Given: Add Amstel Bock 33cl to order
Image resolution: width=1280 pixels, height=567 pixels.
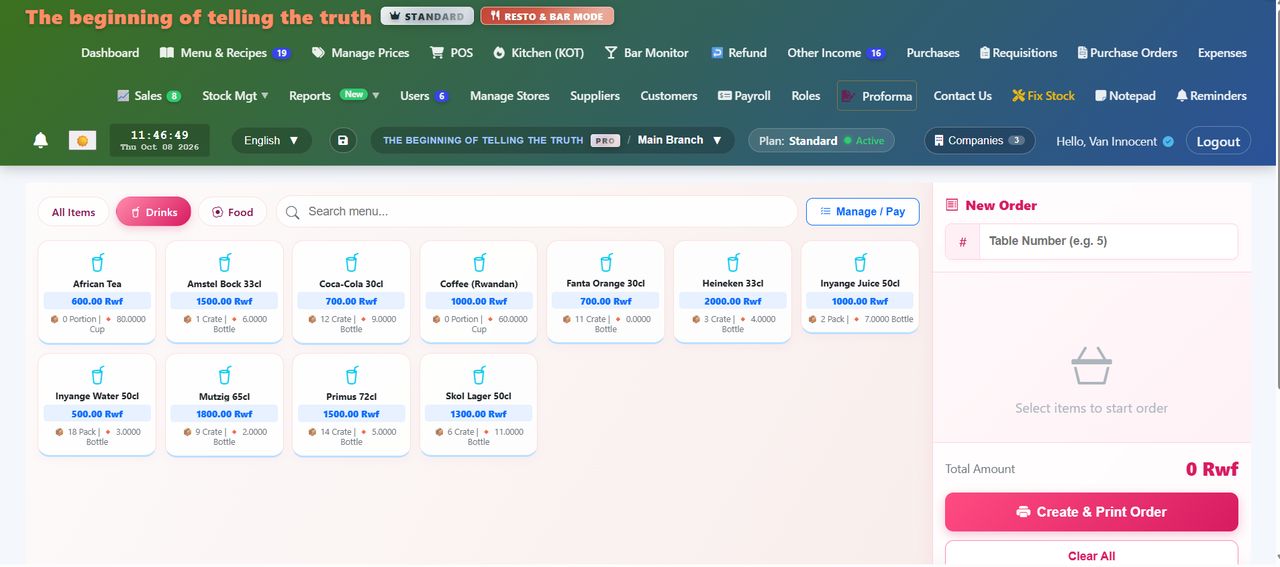Looking at the screenshot, I should click(224, 291).
